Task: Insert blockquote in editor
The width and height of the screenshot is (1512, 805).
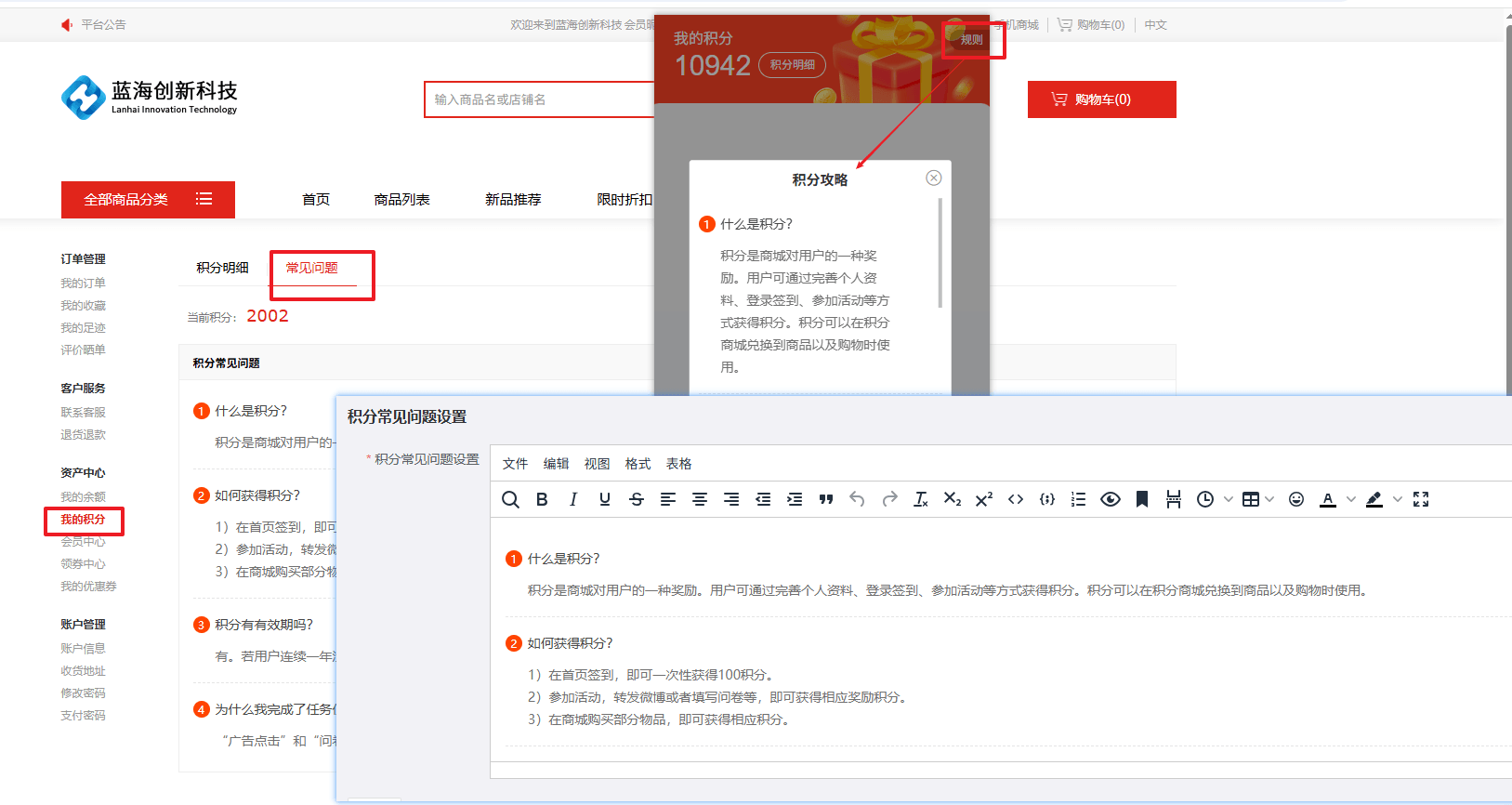Action: tap(826, 499)
